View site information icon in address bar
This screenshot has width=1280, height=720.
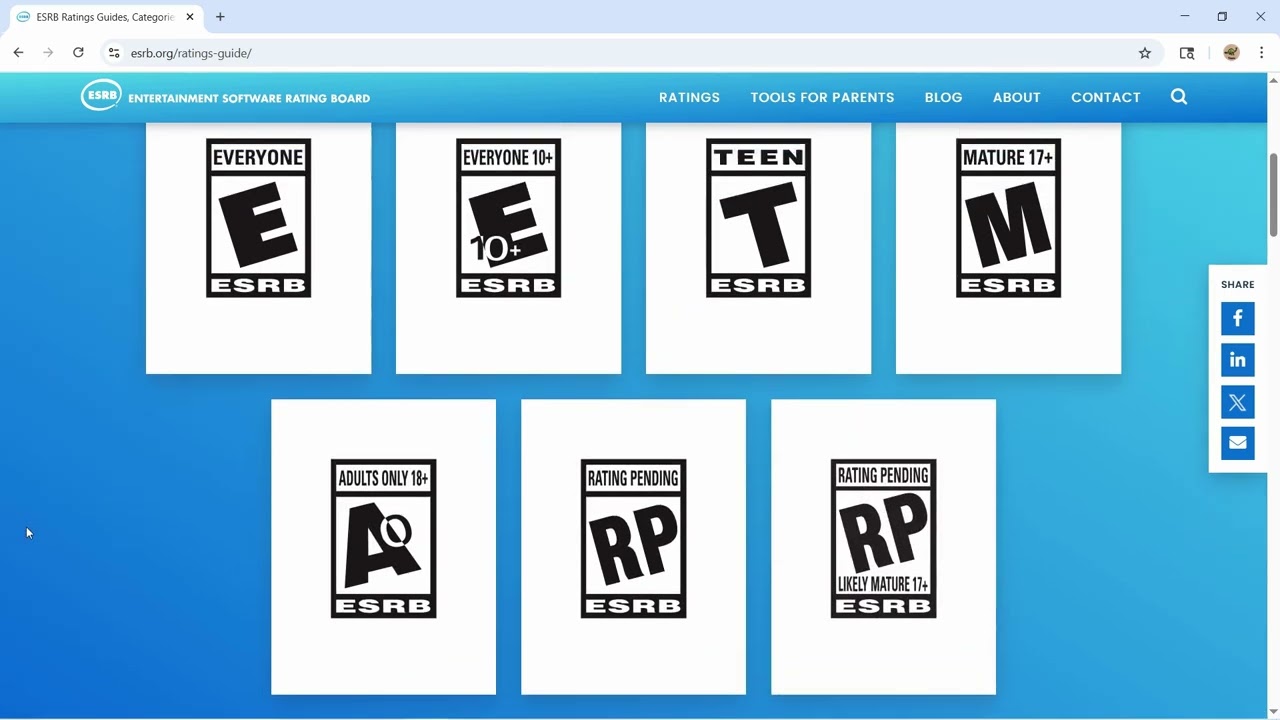pos(114,53)
